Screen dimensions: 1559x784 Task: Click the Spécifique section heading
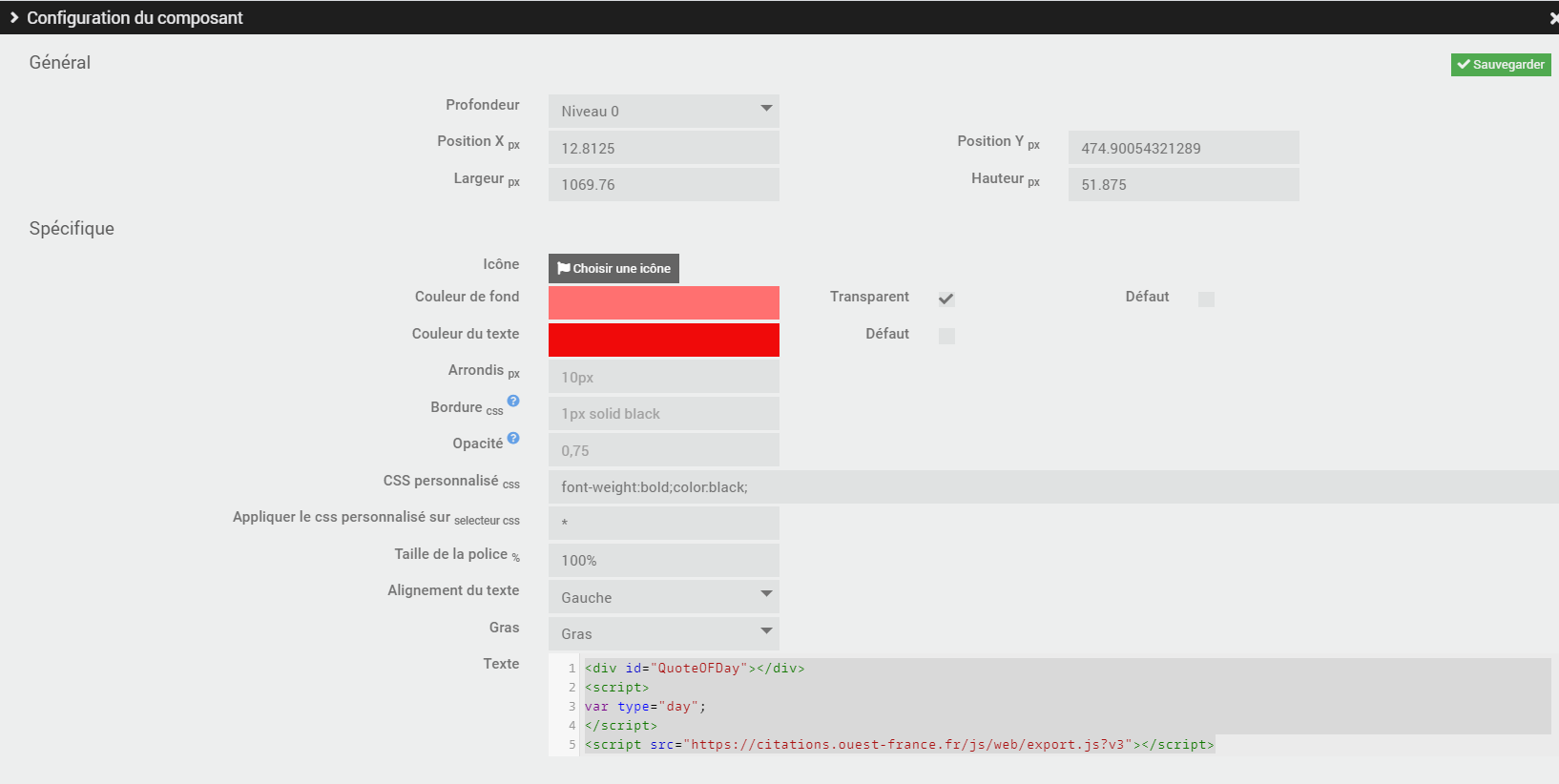click(72, 228)
